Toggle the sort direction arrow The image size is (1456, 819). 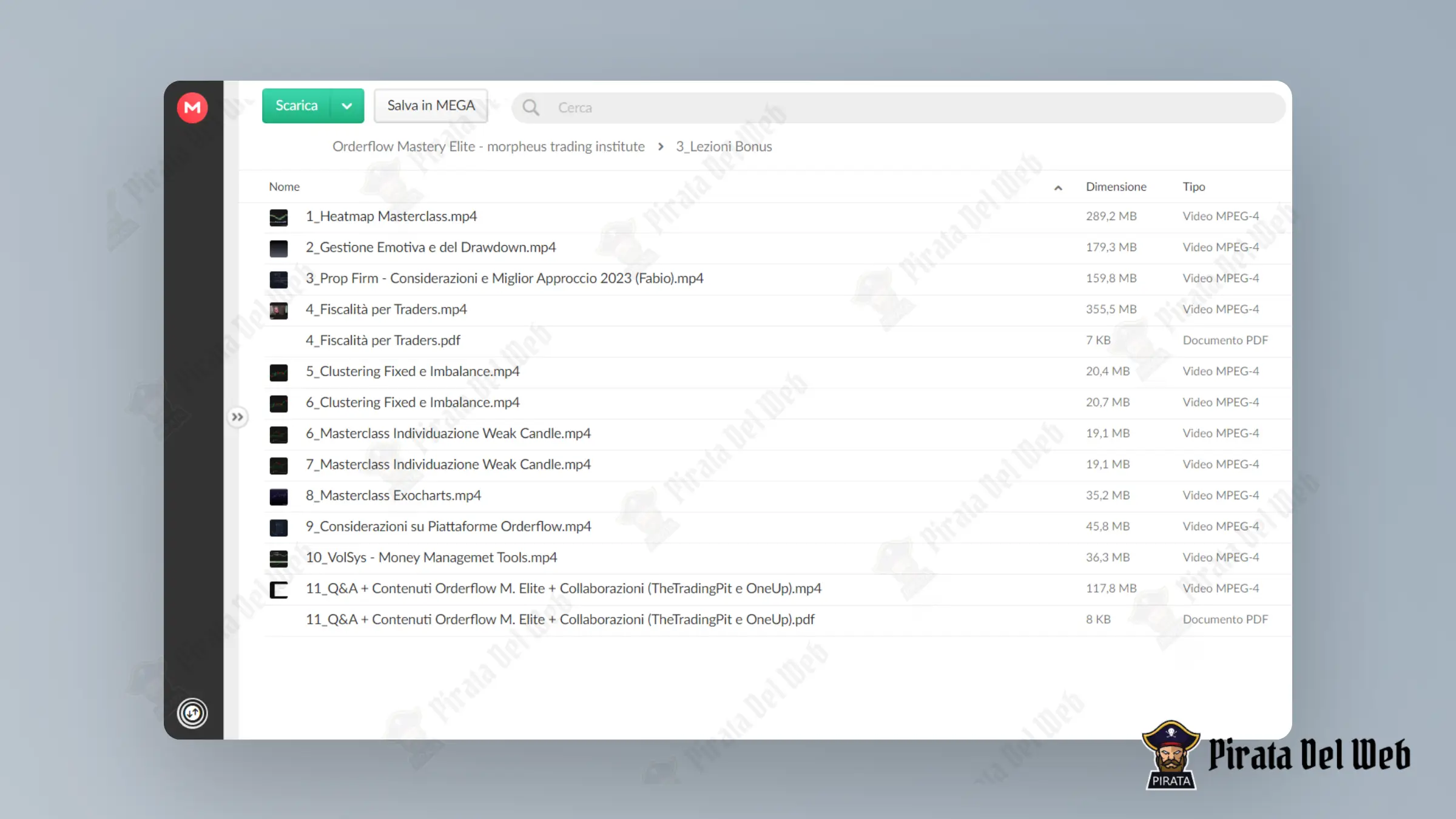(x=1058, y=187)
